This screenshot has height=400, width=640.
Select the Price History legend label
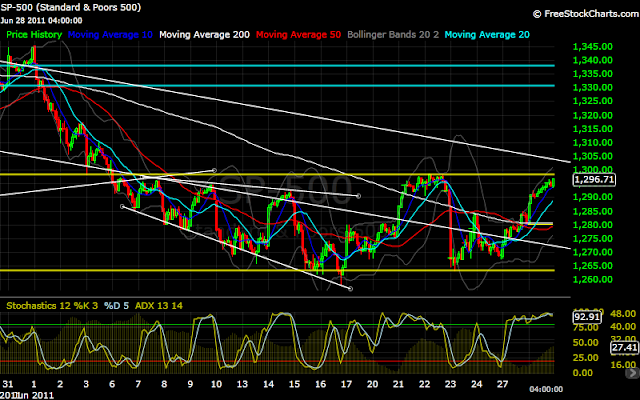pos(34,35)
